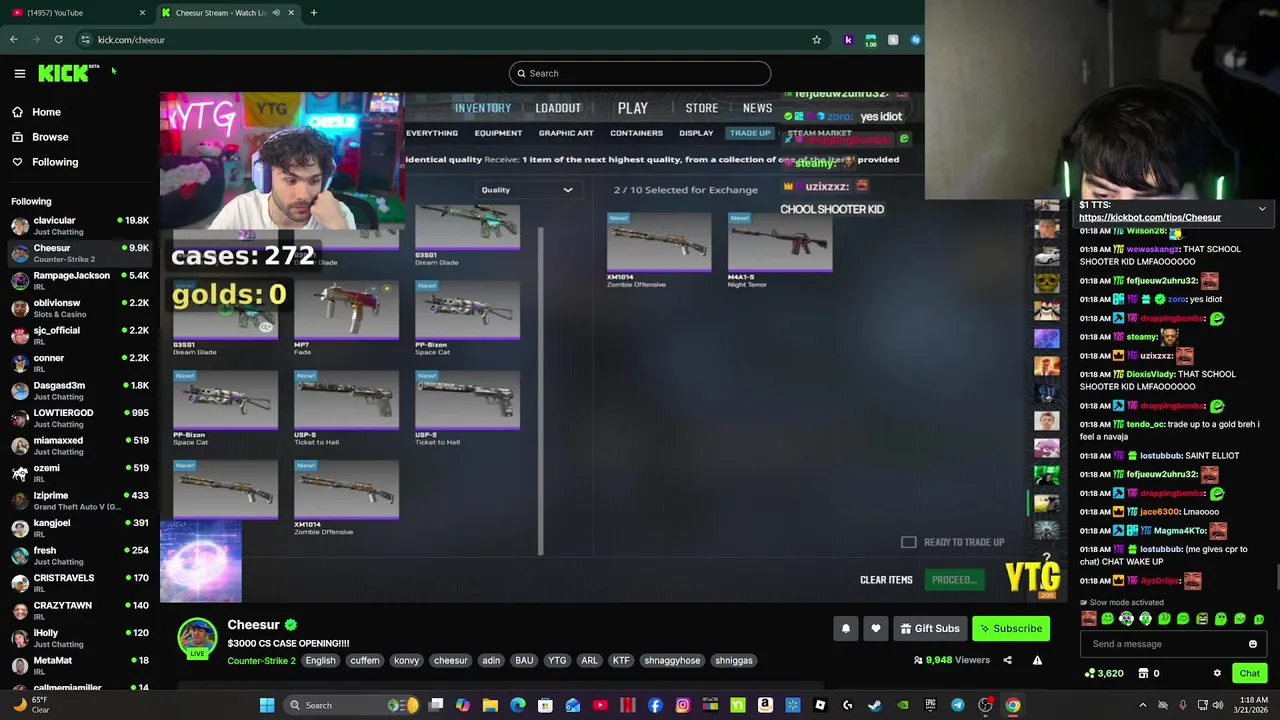This screenshot has width=1280, height=720.
Task: Click the Subscribe button
Action: [x=1011, y=628]
